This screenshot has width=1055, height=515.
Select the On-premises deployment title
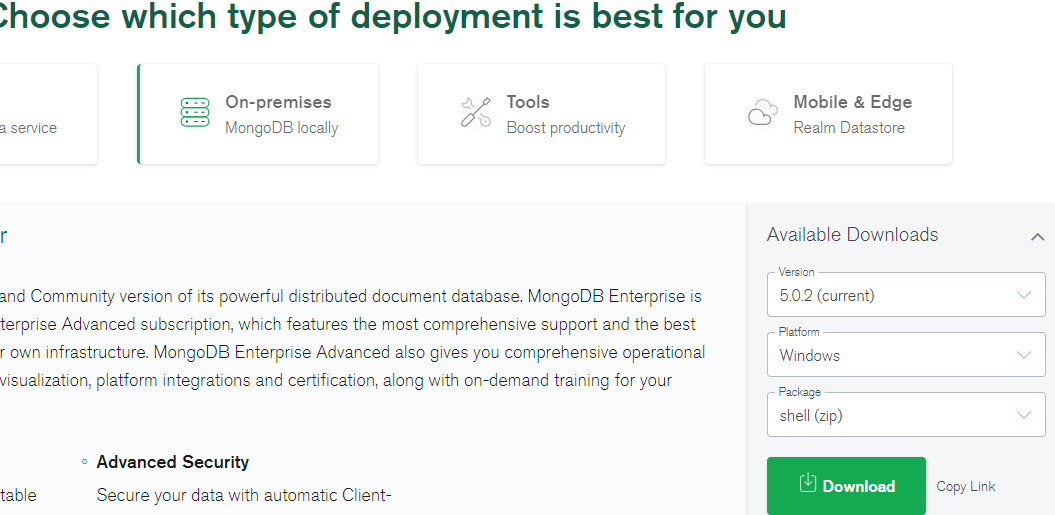pyautogui.click(x=278, y=102)
